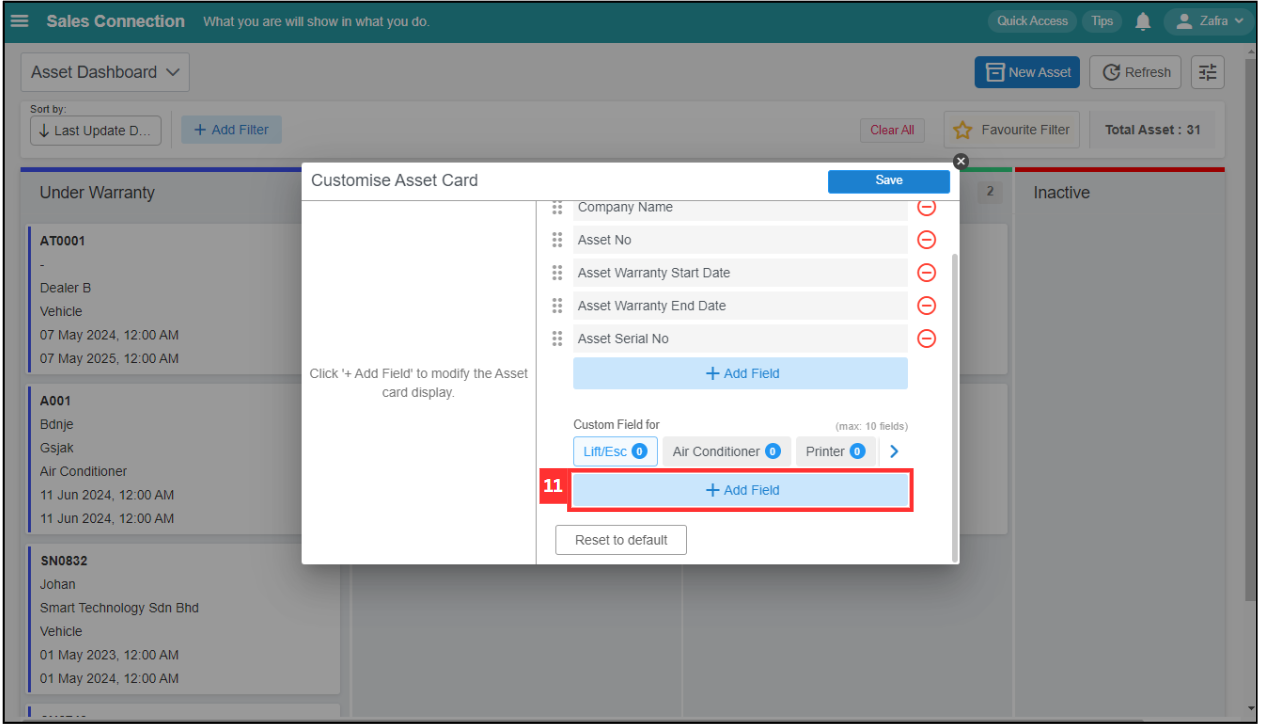Select the Lift/Esc custom field tab

(615, 451)
